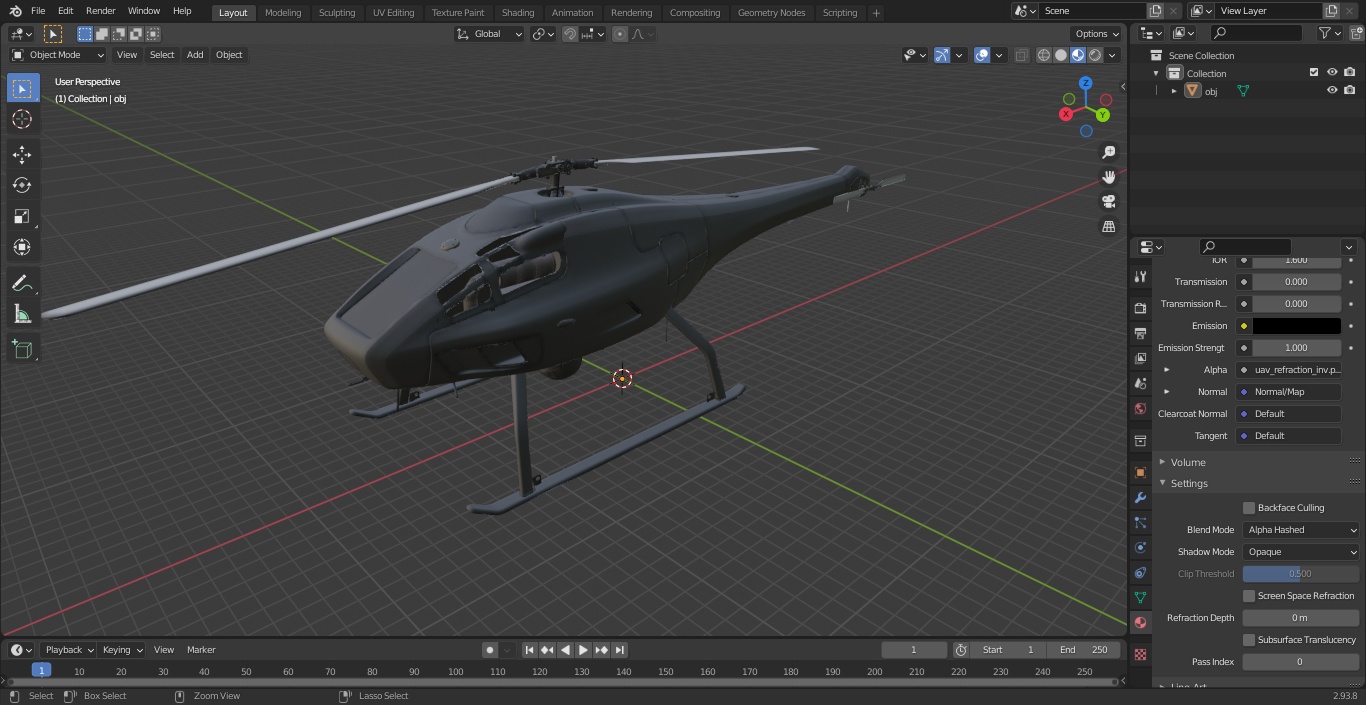Open World Properties tab

coord(1140,409)
